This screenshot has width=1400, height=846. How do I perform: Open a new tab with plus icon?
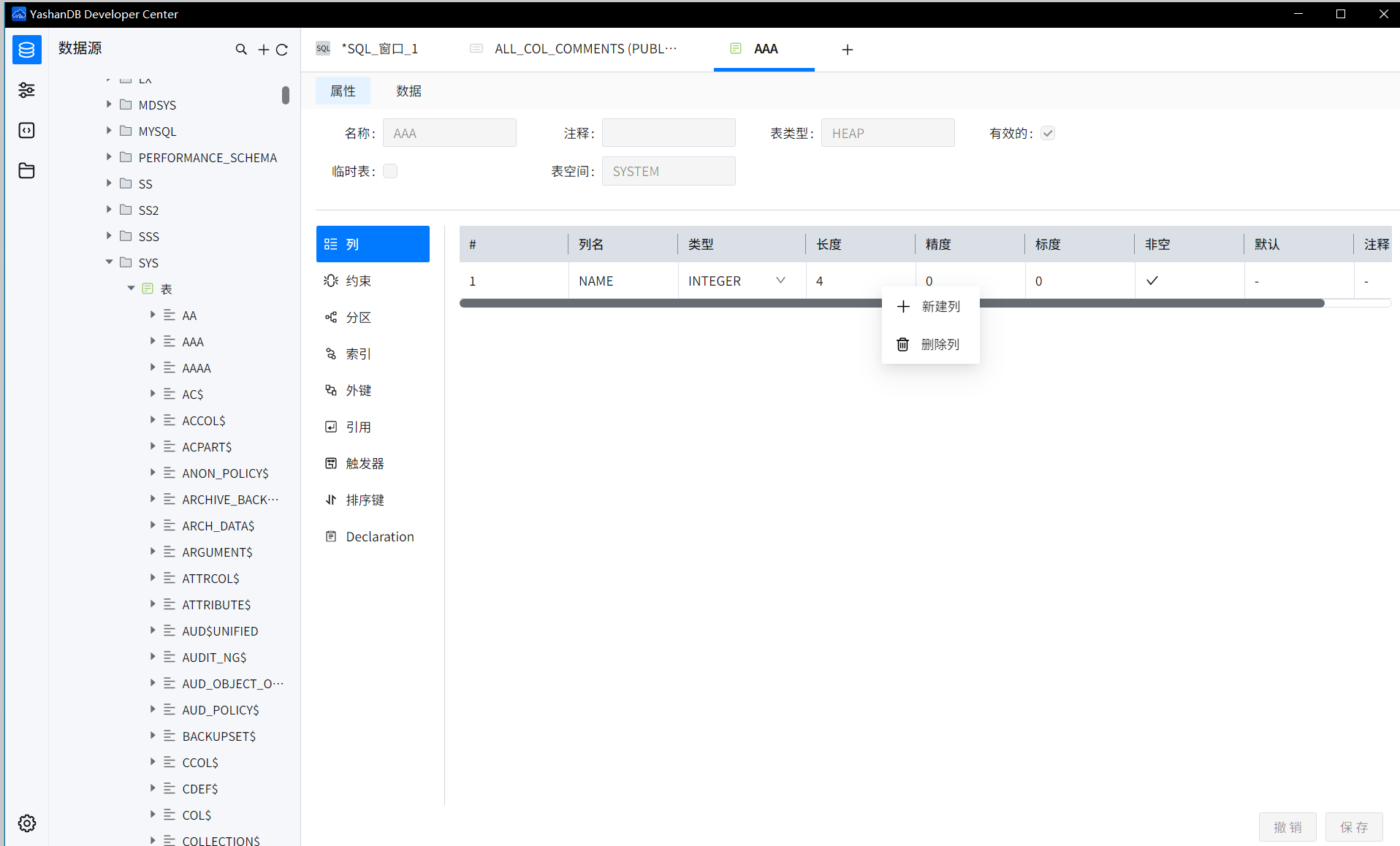point(848,50)
